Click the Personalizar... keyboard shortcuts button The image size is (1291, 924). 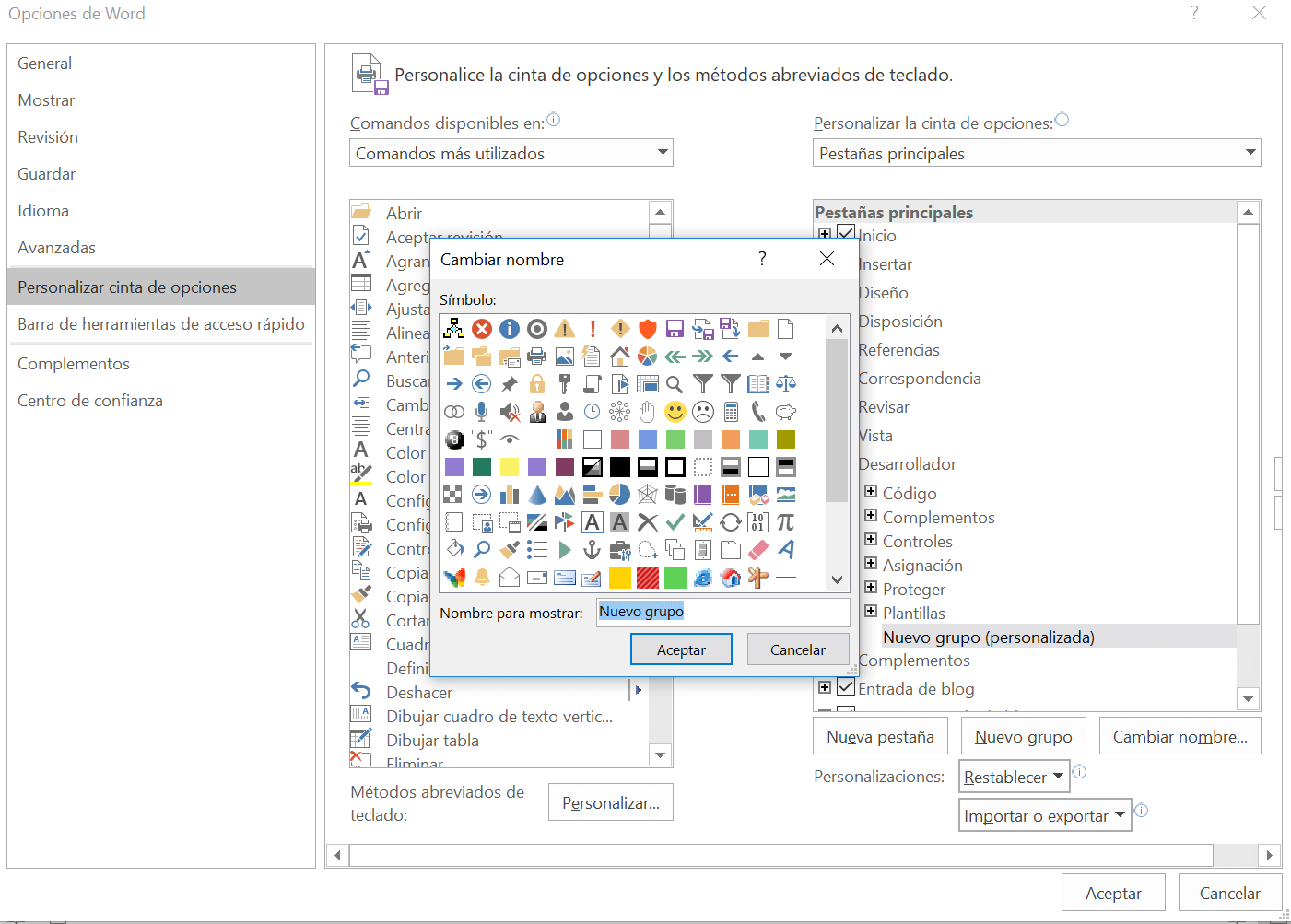611,802
